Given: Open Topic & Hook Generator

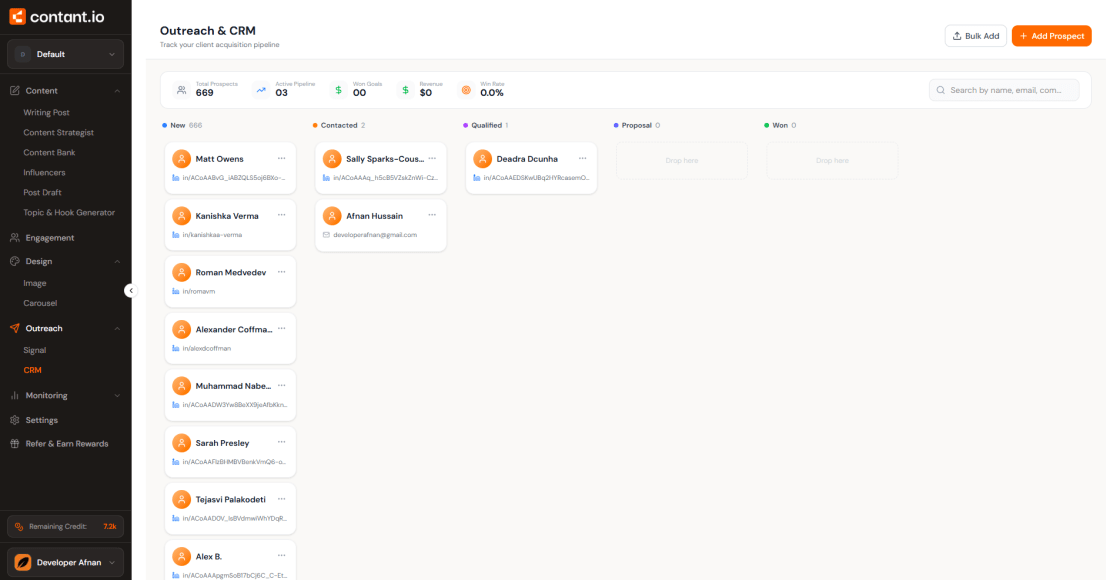Looking at the screenshot, I should click(x=69, y=212).
